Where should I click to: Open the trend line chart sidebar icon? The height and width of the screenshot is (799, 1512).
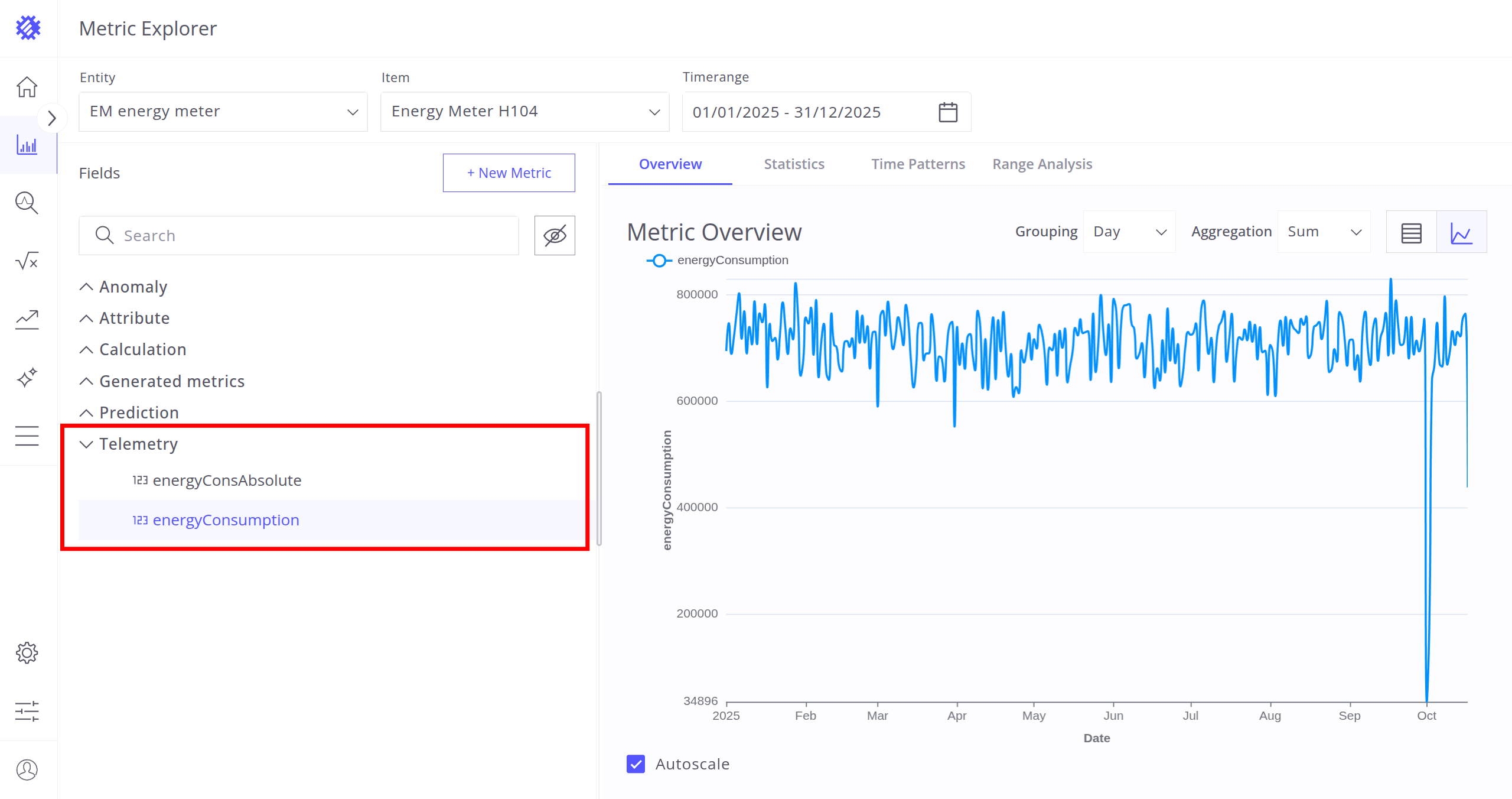click(27, 320)
